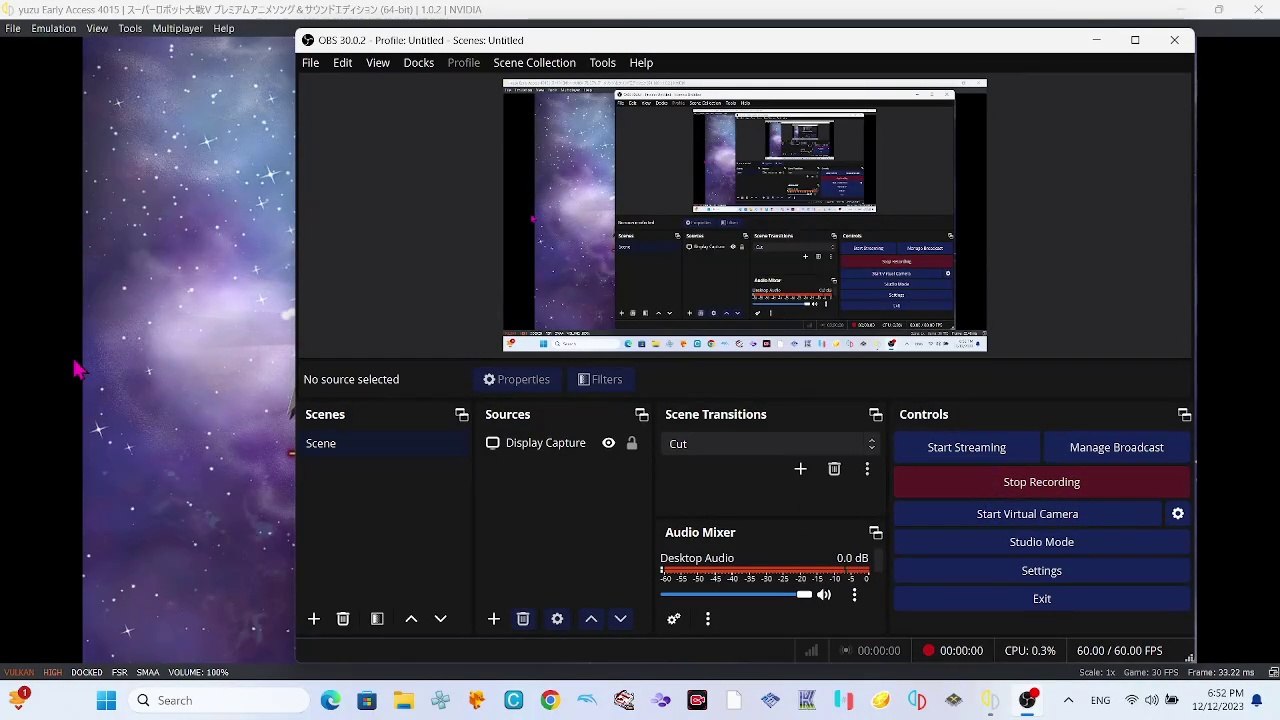Move the source up in Sources toolbar

click(x=591, y=619)
